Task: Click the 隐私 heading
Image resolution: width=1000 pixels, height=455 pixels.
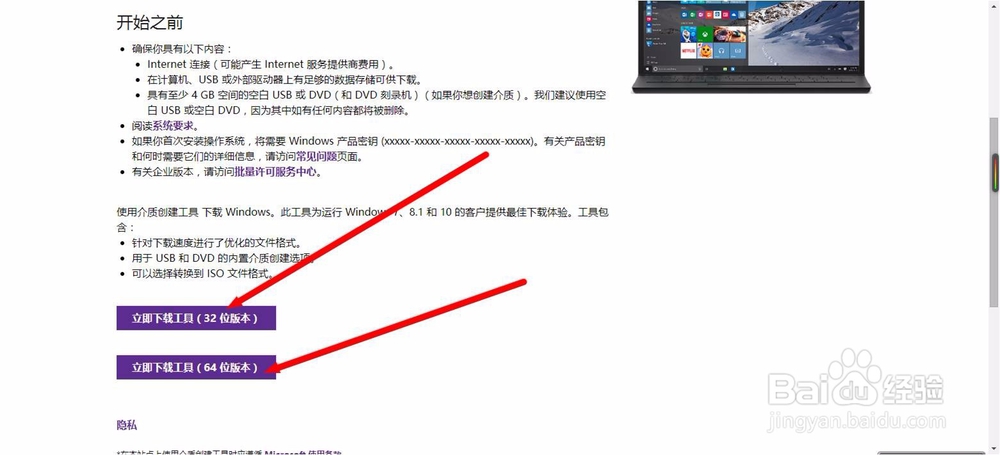Action: (126, 425)
